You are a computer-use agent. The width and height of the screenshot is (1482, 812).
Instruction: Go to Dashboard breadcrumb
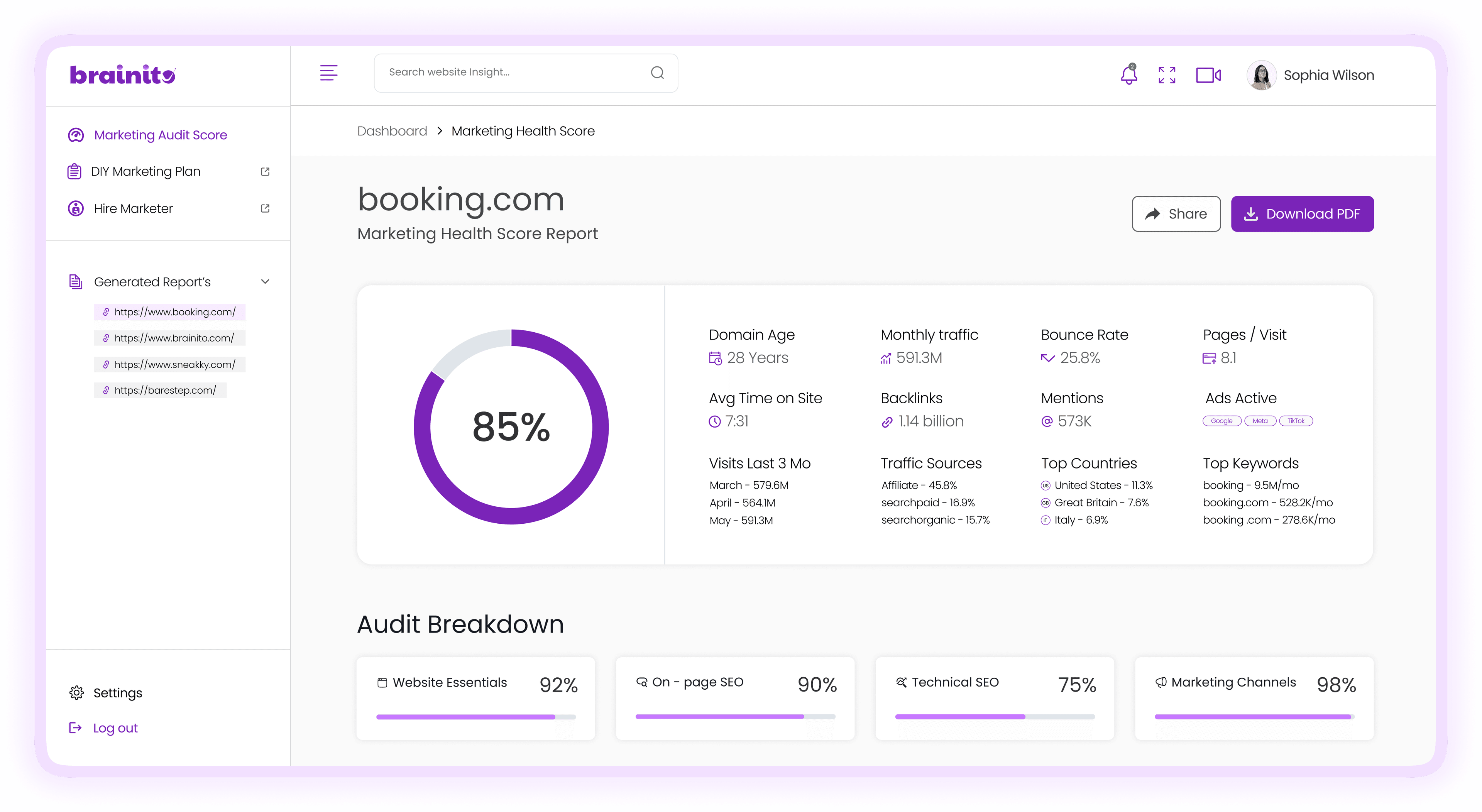click(x=392, y=131)
